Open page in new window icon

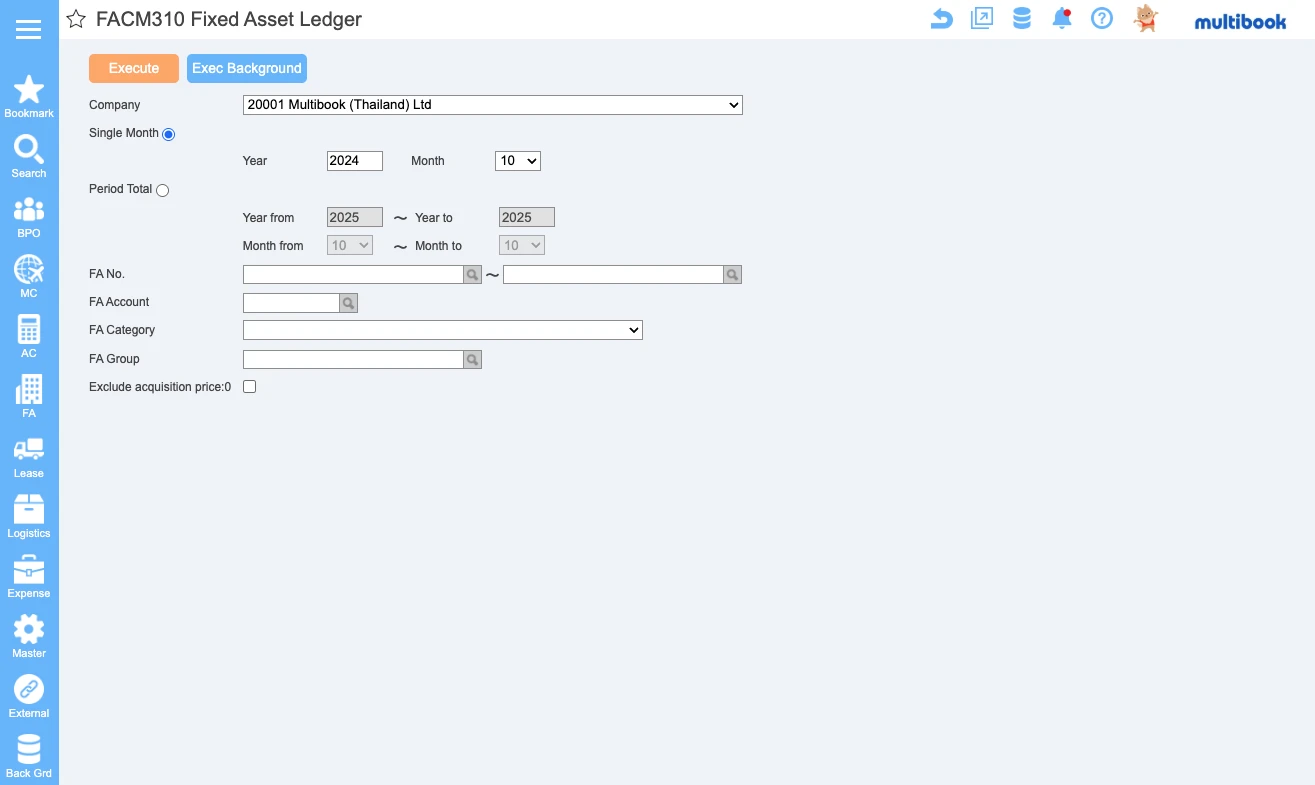pyautogui.click(x=981, y=19)
